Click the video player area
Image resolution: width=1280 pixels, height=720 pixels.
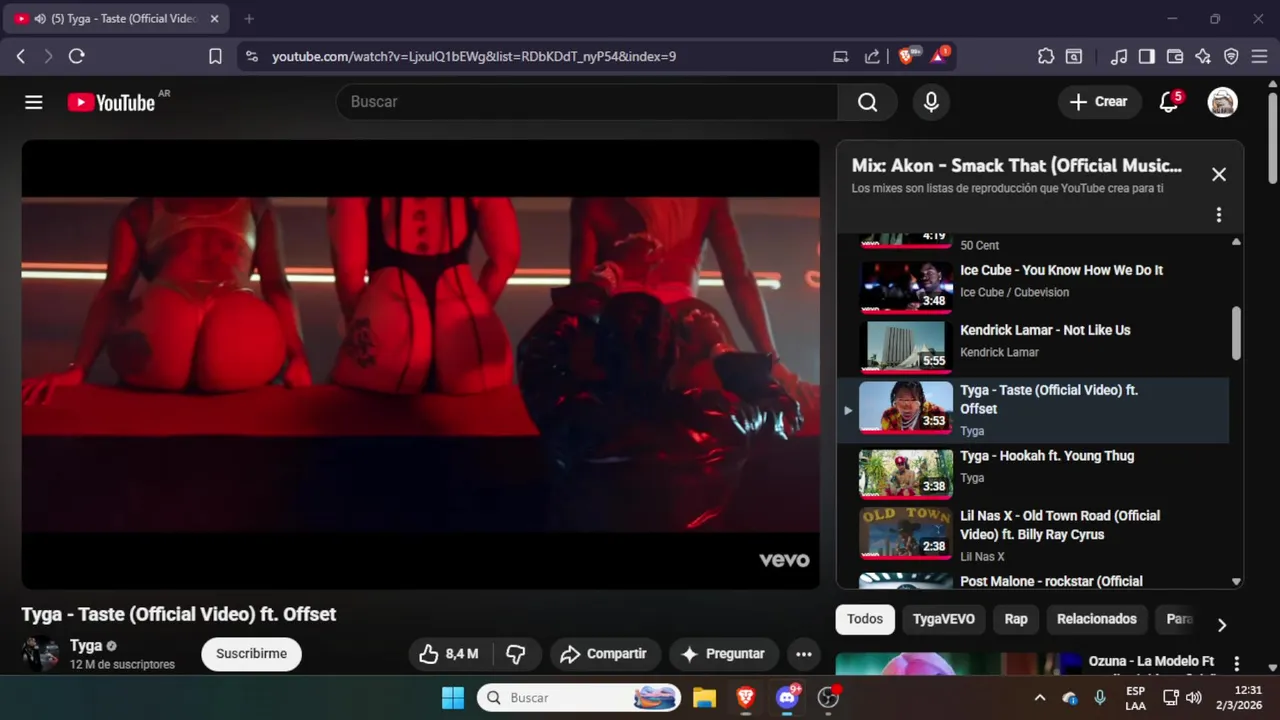click(421, 364)
